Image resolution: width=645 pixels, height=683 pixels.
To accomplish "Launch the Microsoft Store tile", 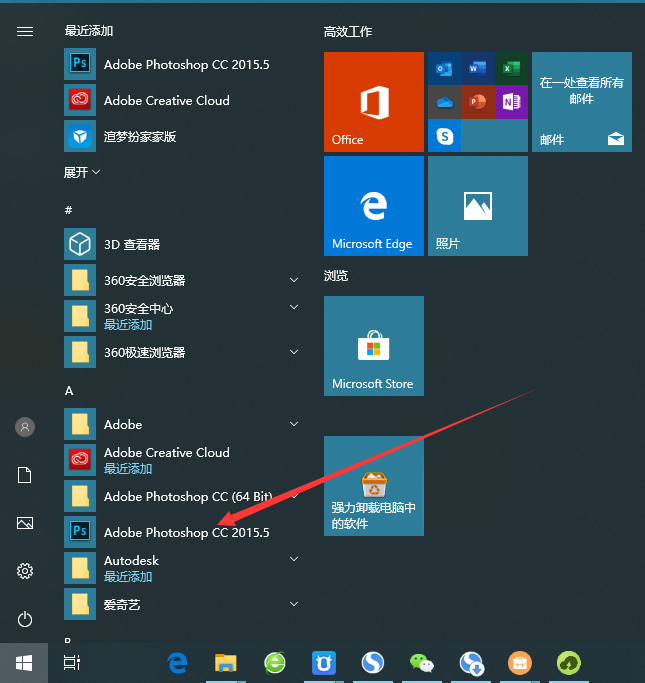I will pos(373,346).
